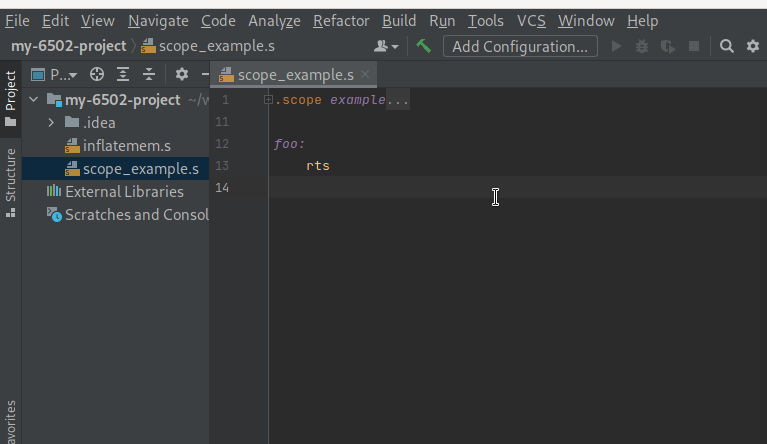Open Project panel options gear
Screen dimensions: 767x444
coord(181,74)
